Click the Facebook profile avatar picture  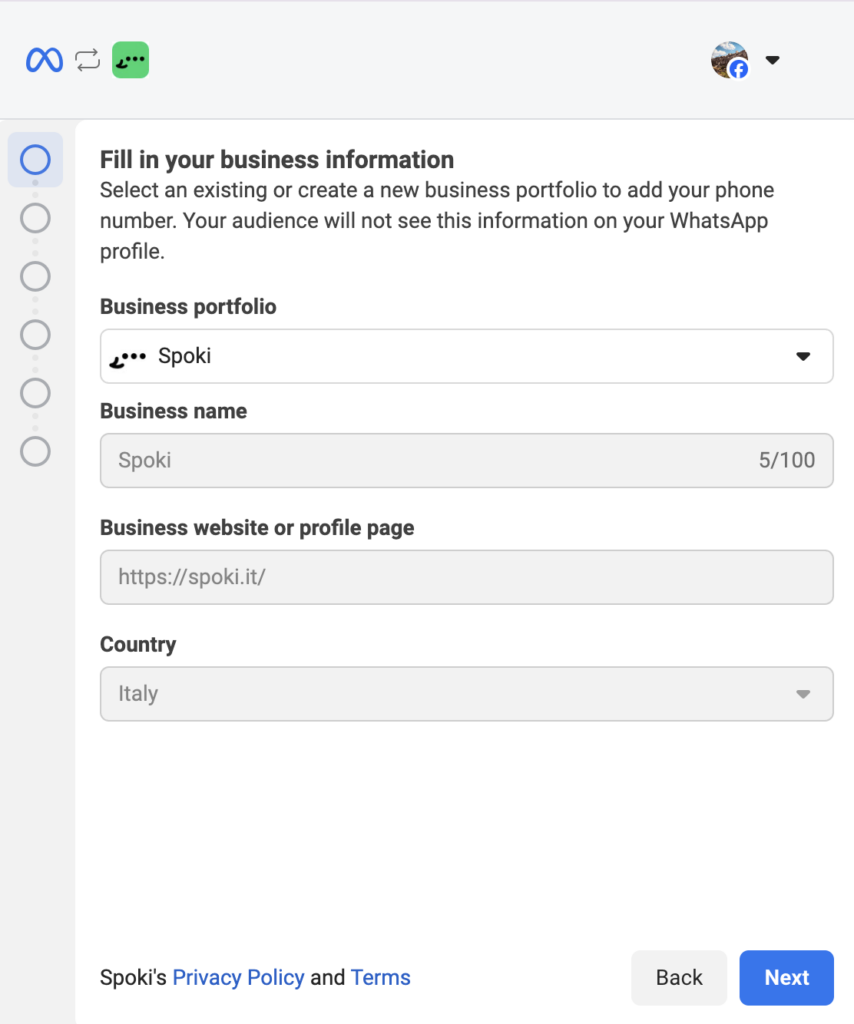729,60
